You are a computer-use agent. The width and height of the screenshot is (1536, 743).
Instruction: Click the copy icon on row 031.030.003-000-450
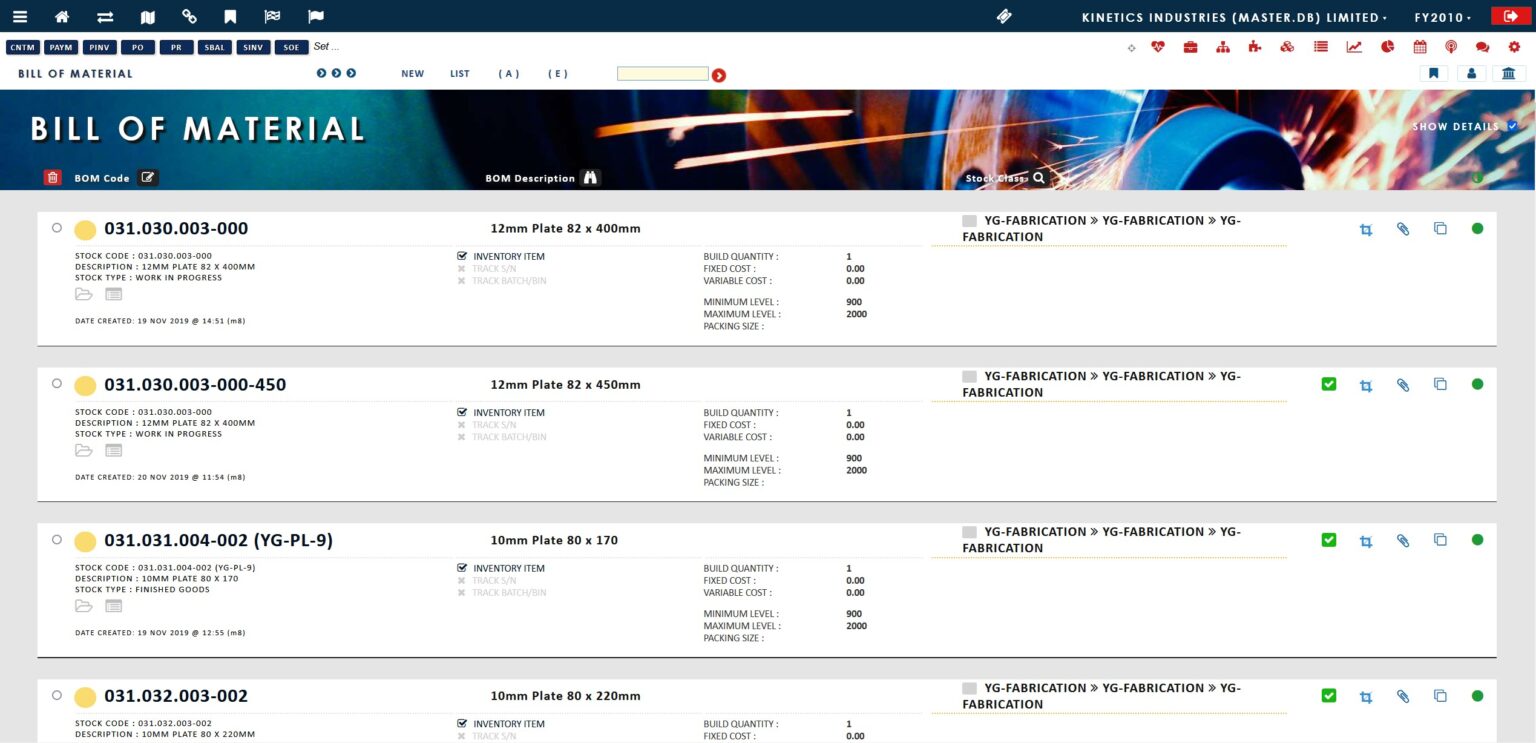[x=1440, y=384]
